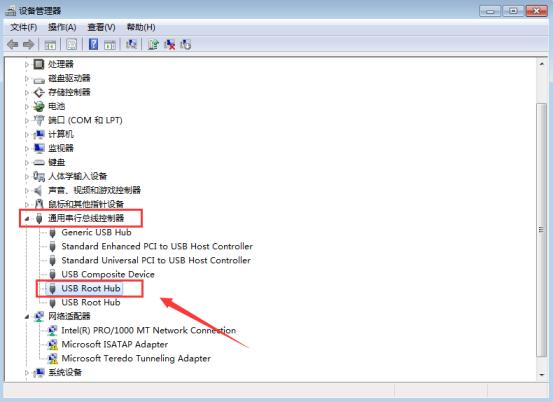
Task: Select the 鼠标和其他指针设备 label
Action: 86,204
